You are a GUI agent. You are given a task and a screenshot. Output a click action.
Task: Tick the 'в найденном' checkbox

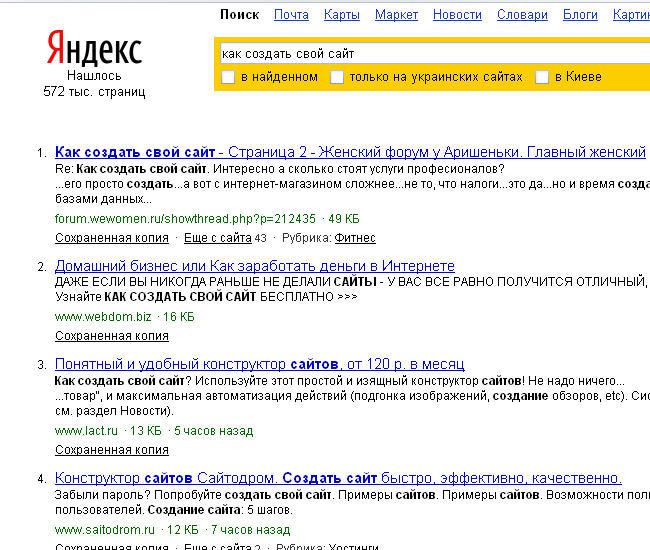228,77
